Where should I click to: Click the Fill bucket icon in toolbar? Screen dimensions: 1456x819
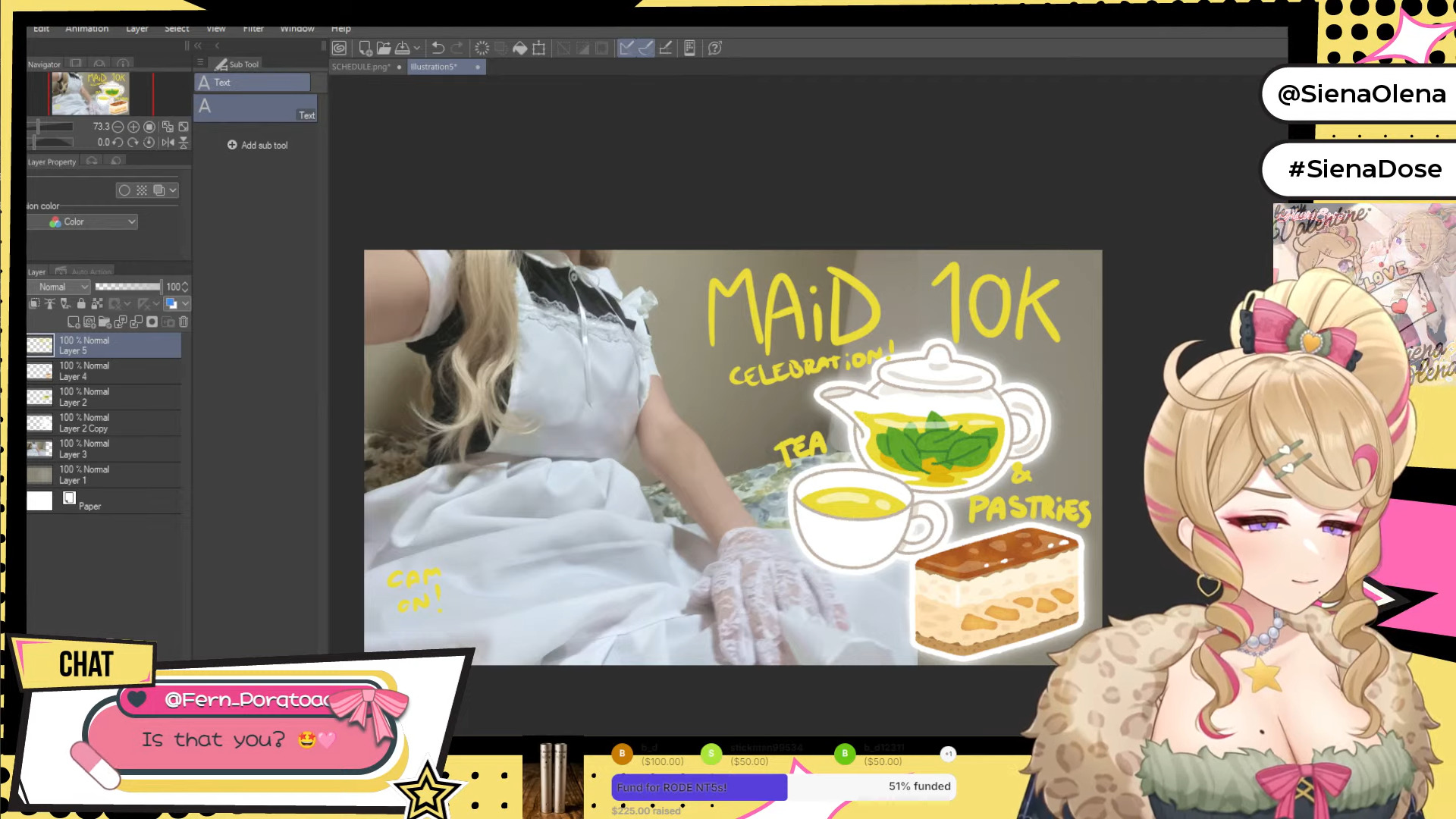519,49
